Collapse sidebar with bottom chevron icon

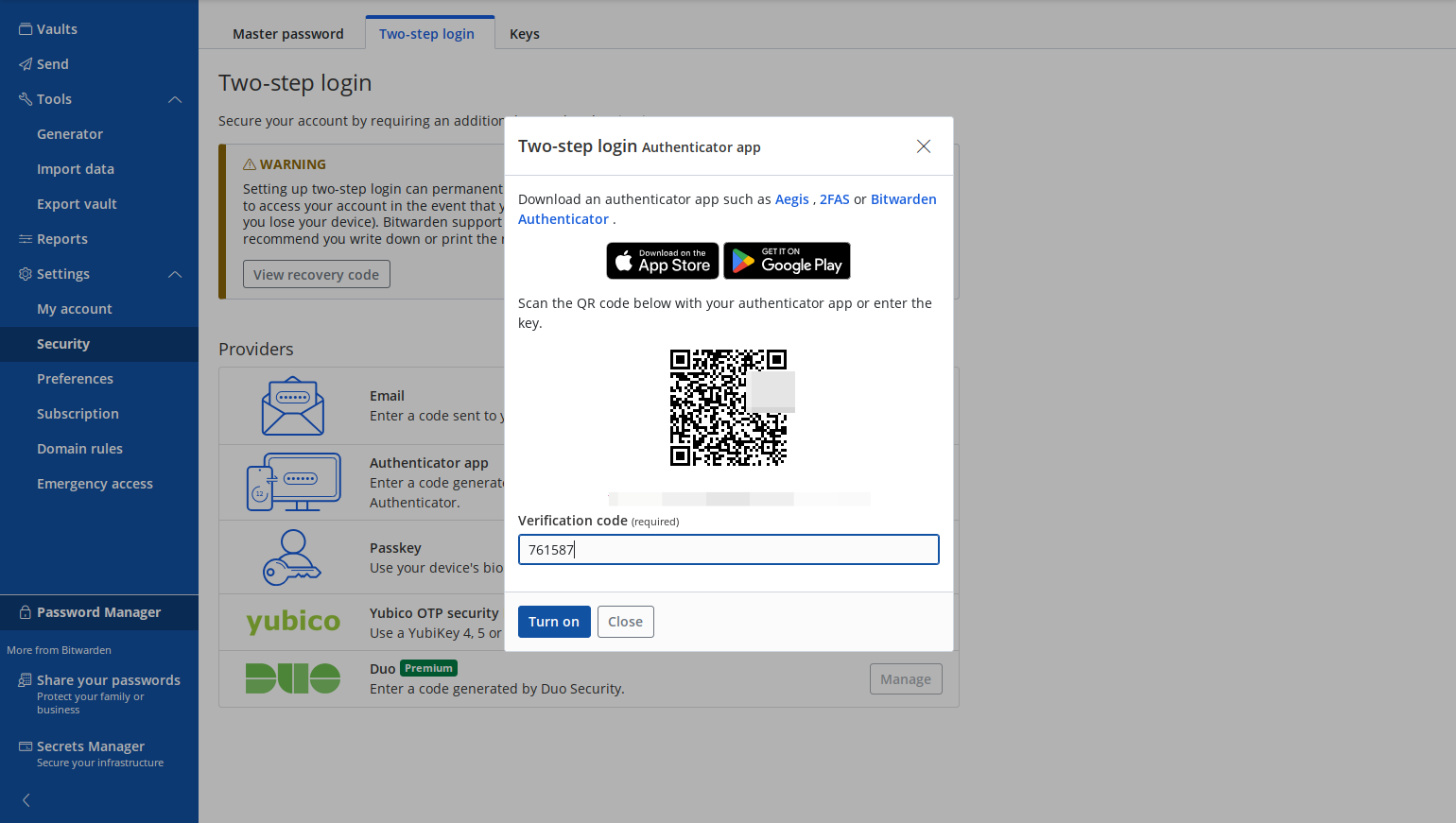pos(26,800)
